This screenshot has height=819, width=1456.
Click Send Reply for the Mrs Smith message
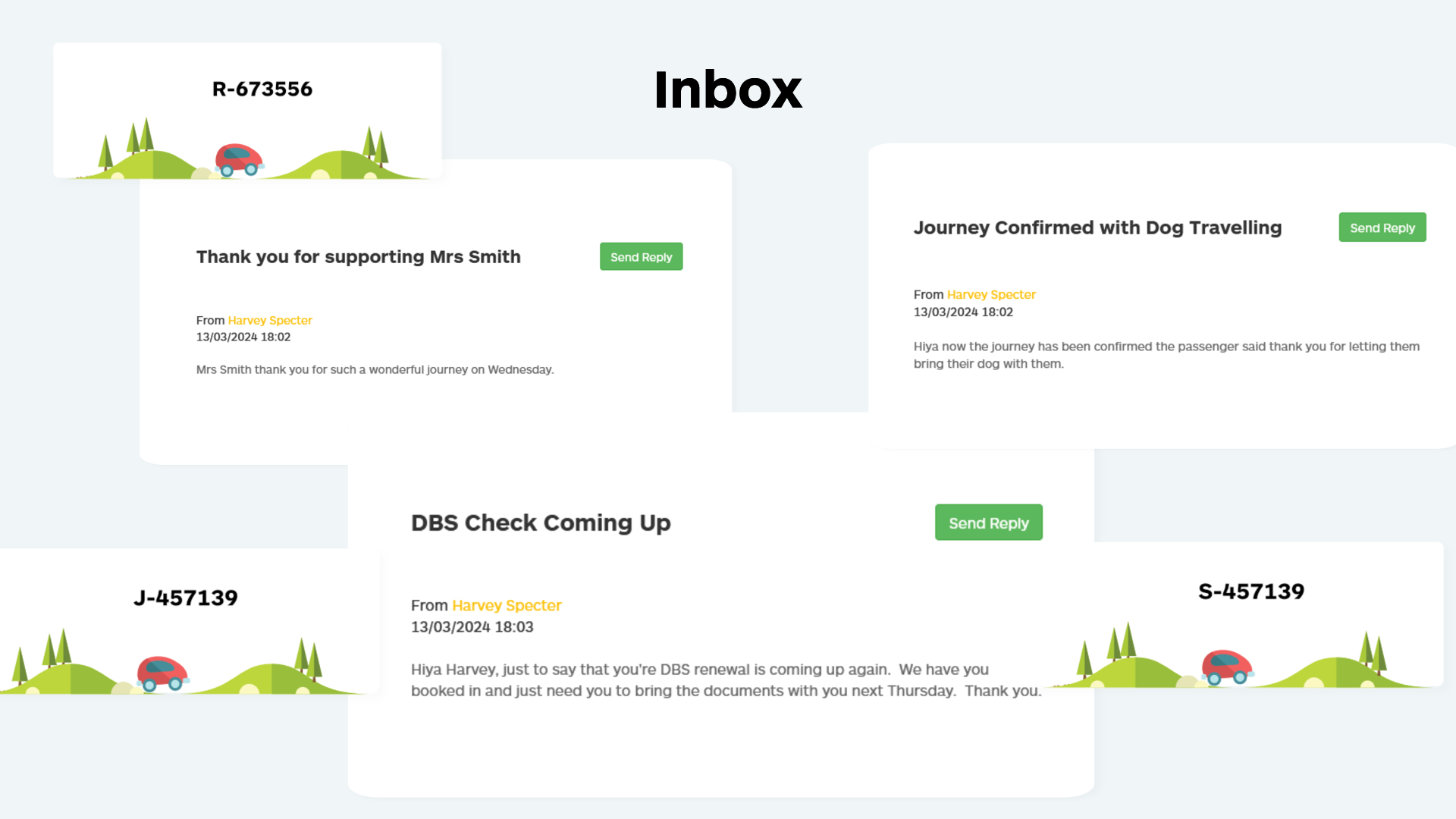tap(641, 256)
